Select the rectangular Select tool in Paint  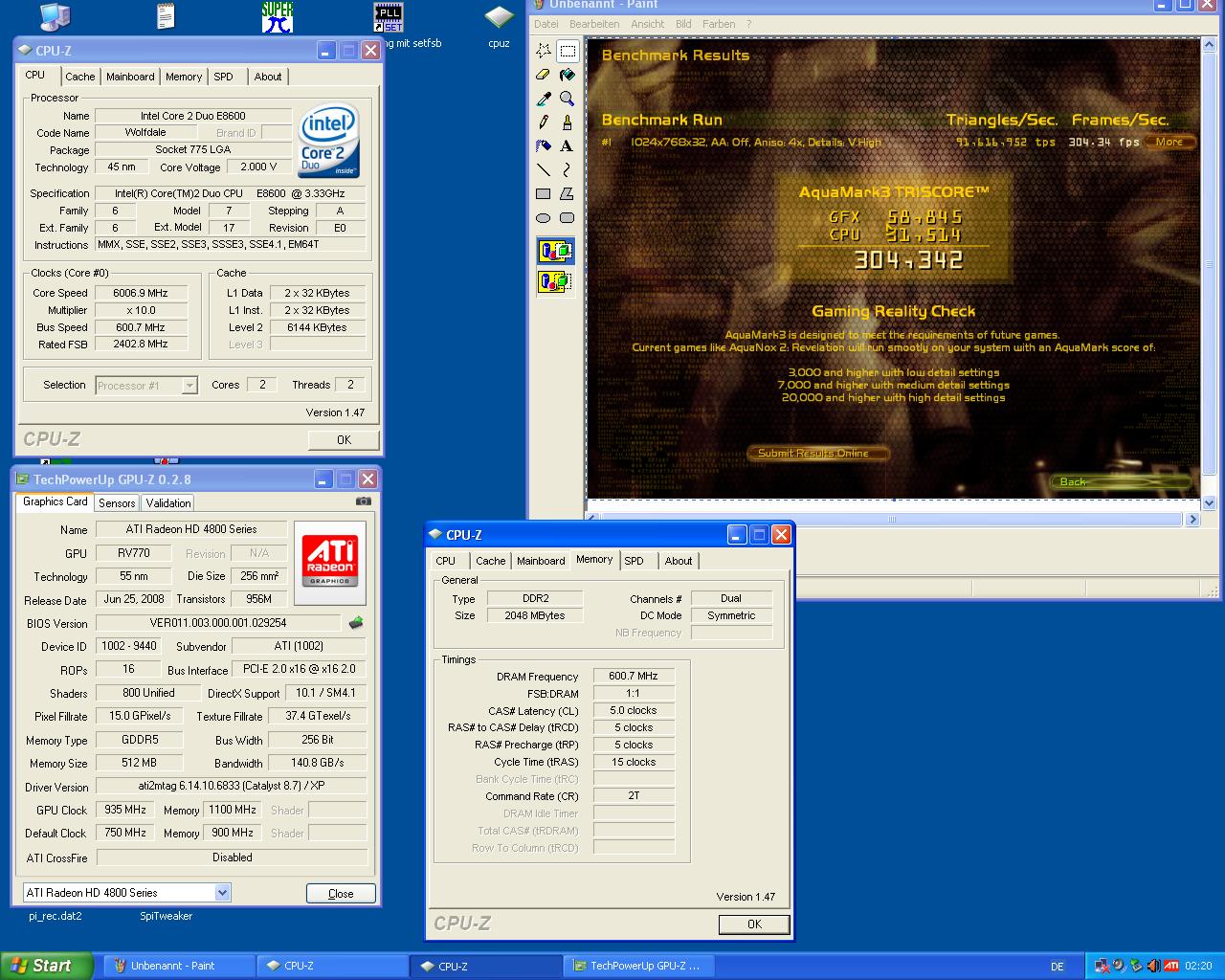click(568, 50)
